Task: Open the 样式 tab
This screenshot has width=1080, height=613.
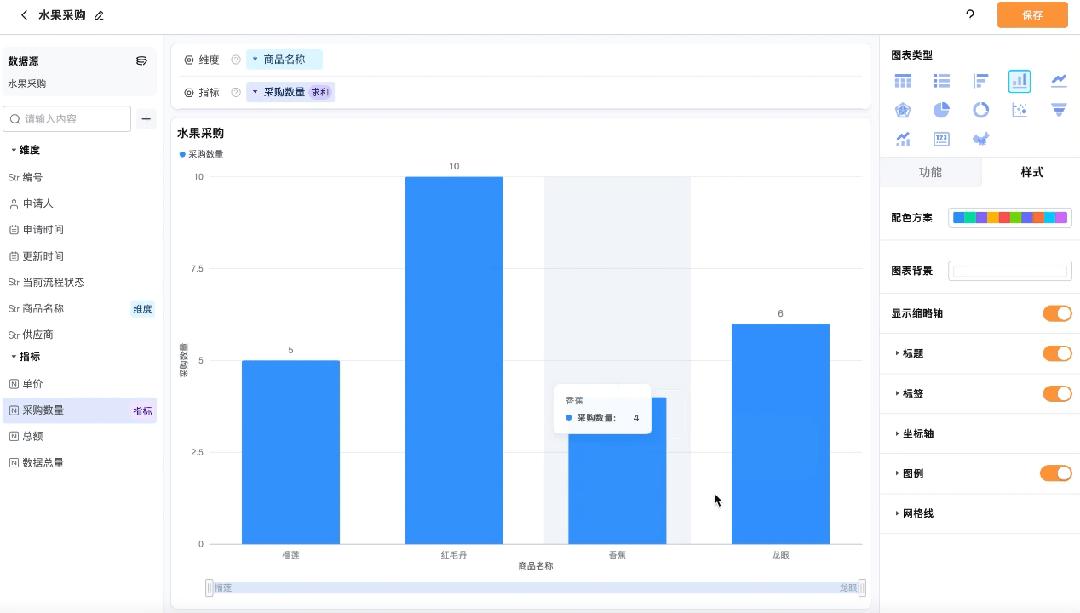Action: point(1031,172)
